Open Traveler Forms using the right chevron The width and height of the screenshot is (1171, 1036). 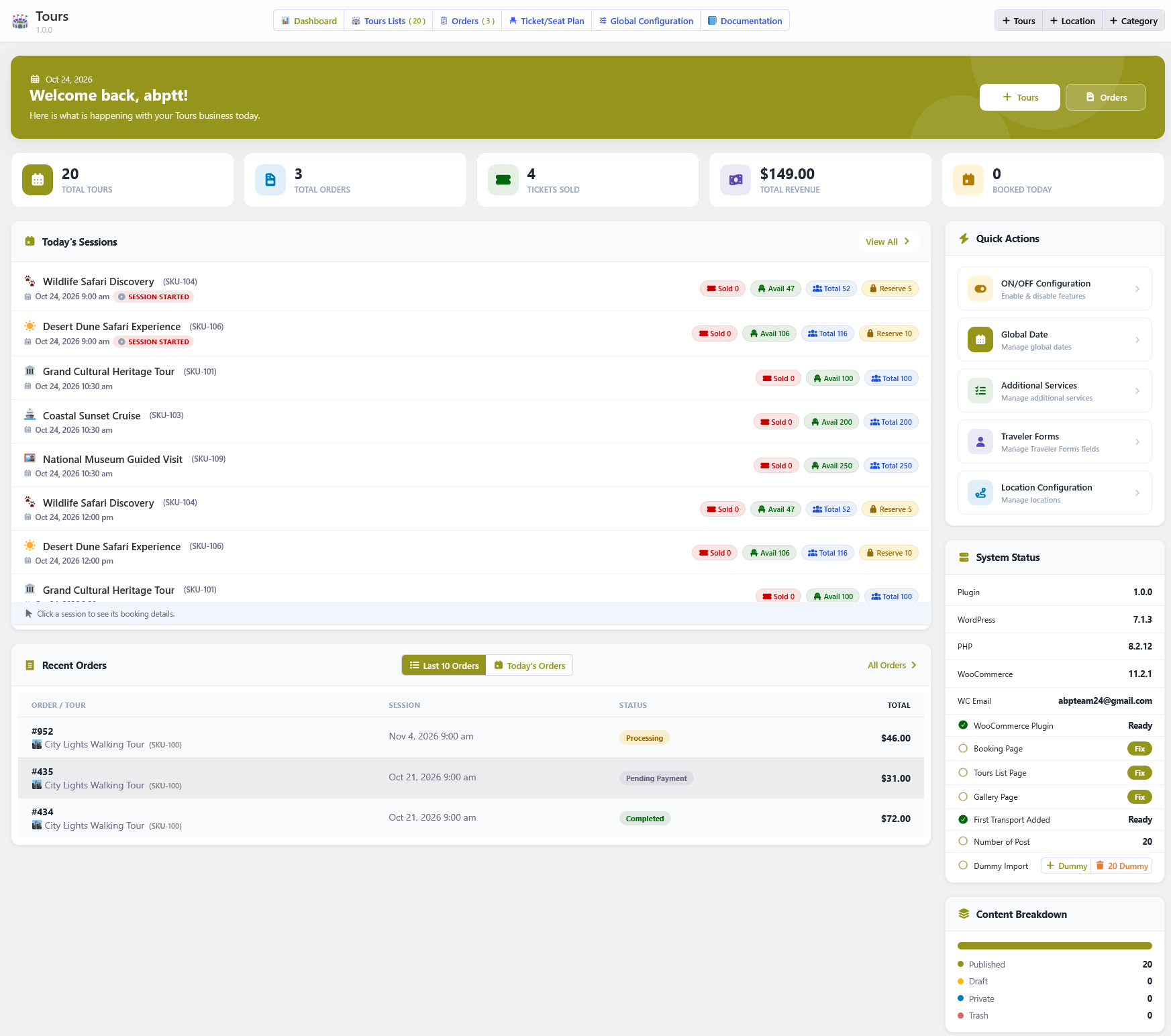click(1137, 442)
